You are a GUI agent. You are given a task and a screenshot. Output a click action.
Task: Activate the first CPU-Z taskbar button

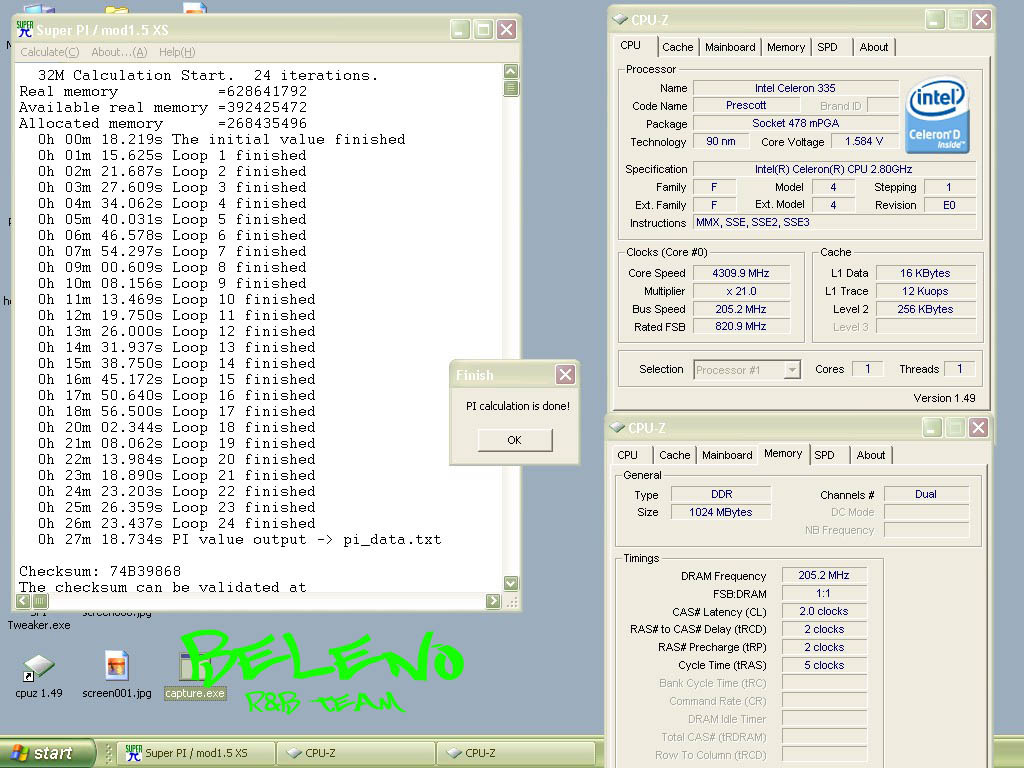coord(356,753)
